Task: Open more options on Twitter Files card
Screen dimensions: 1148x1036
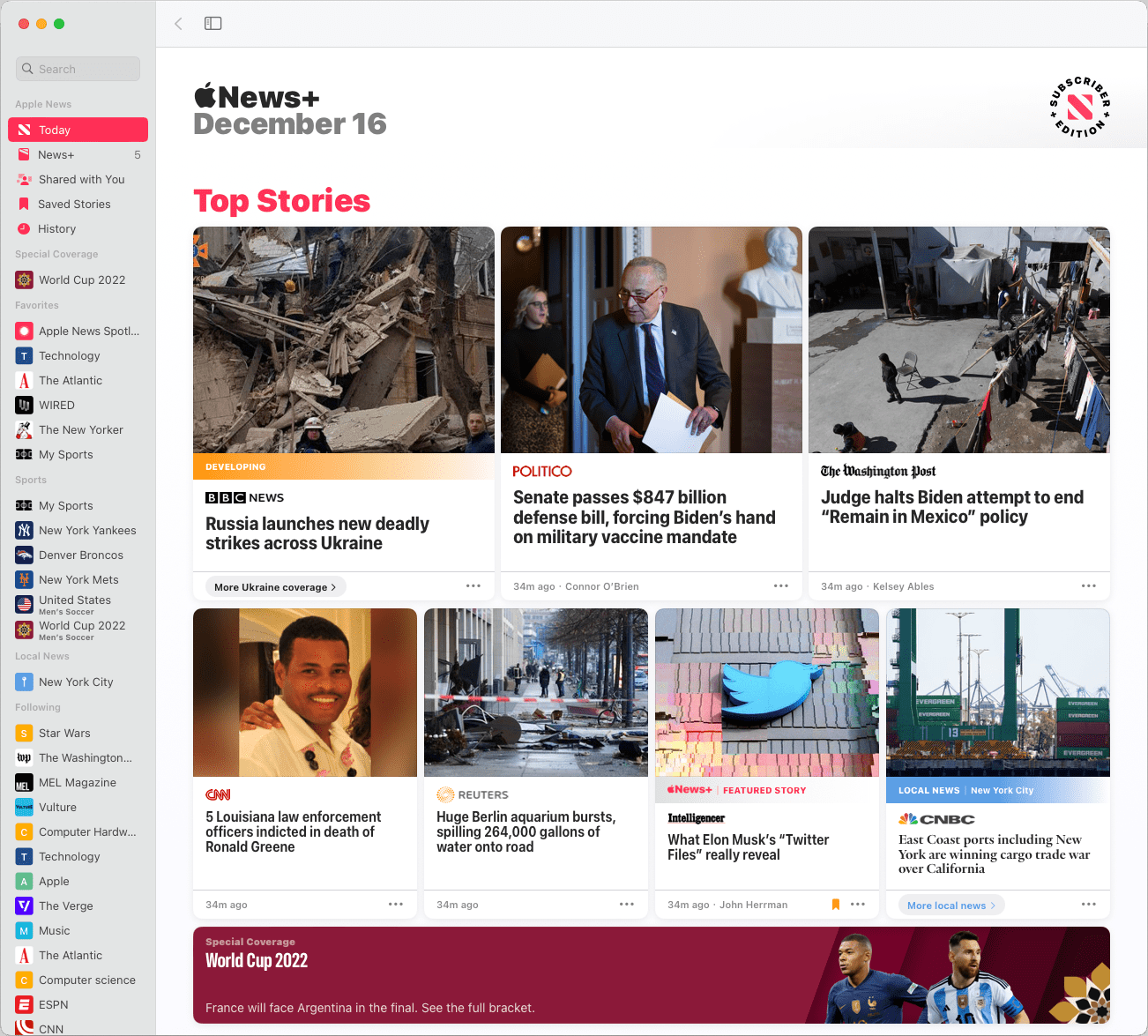Action: (858, 905)
